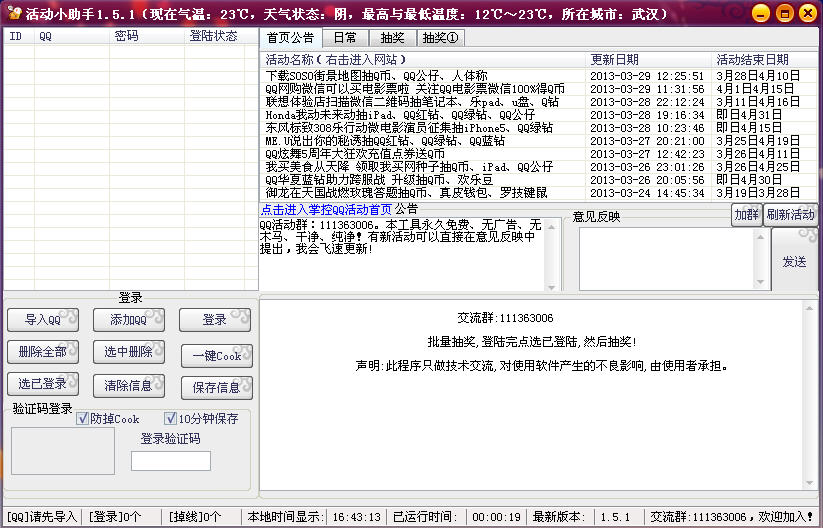823x528 pixels.
Task: Toggle the 防掉Cook checkbox
Action: click(84, 419)
